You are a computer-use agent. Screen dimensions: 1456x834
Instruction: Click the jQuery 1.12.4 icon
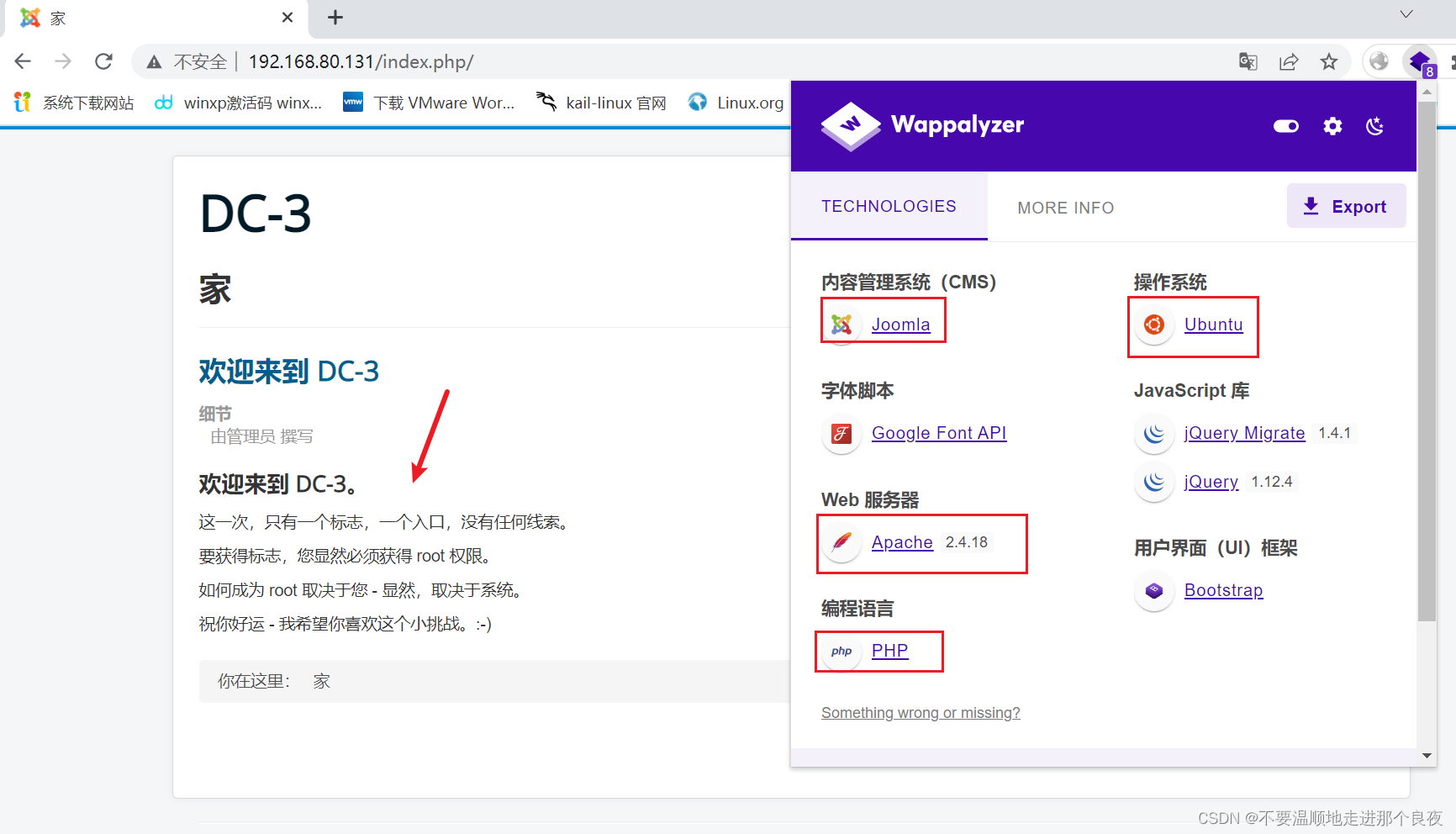pos(1154,482)
